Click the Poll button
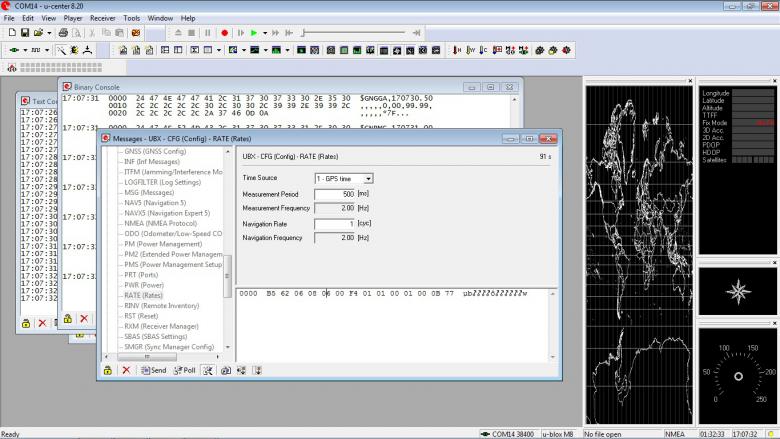Screen dimensions: 780x439 (x=185, y=370)
